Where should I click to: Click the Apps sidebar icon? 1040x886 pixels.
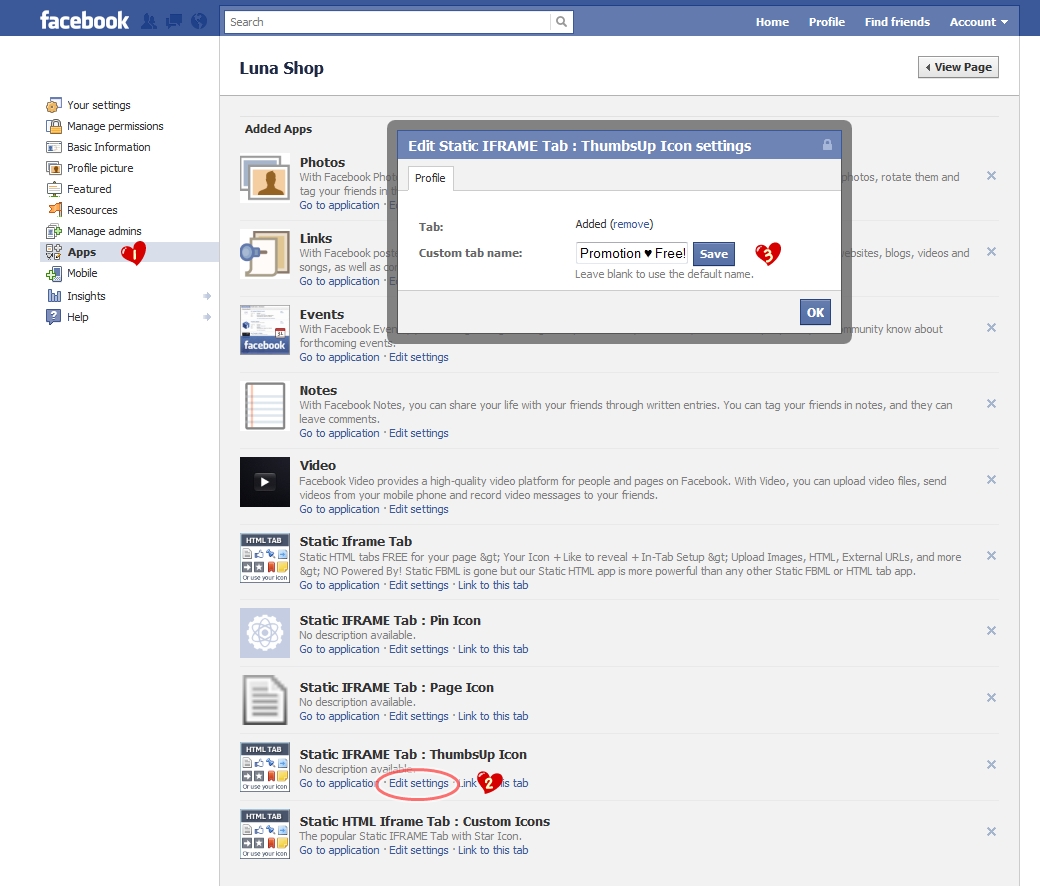[x=54, y=252]
